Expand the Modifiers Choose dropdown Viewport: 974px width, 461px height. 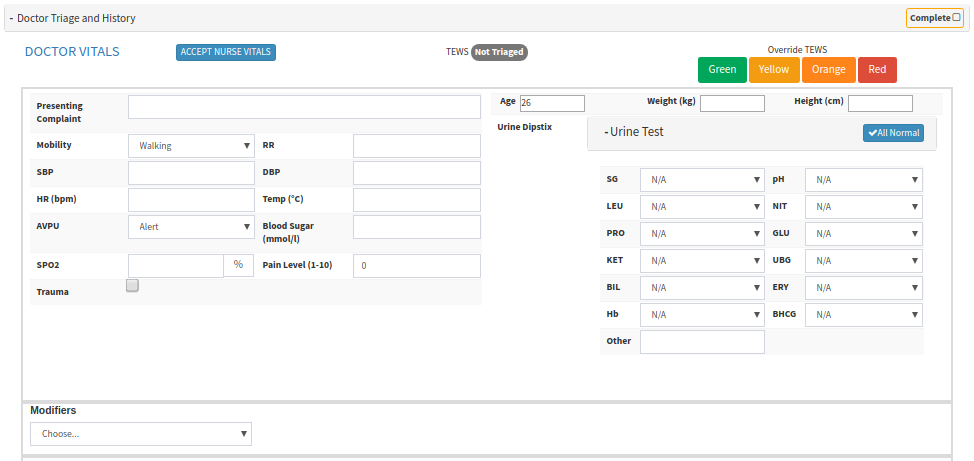pos(141,434)
